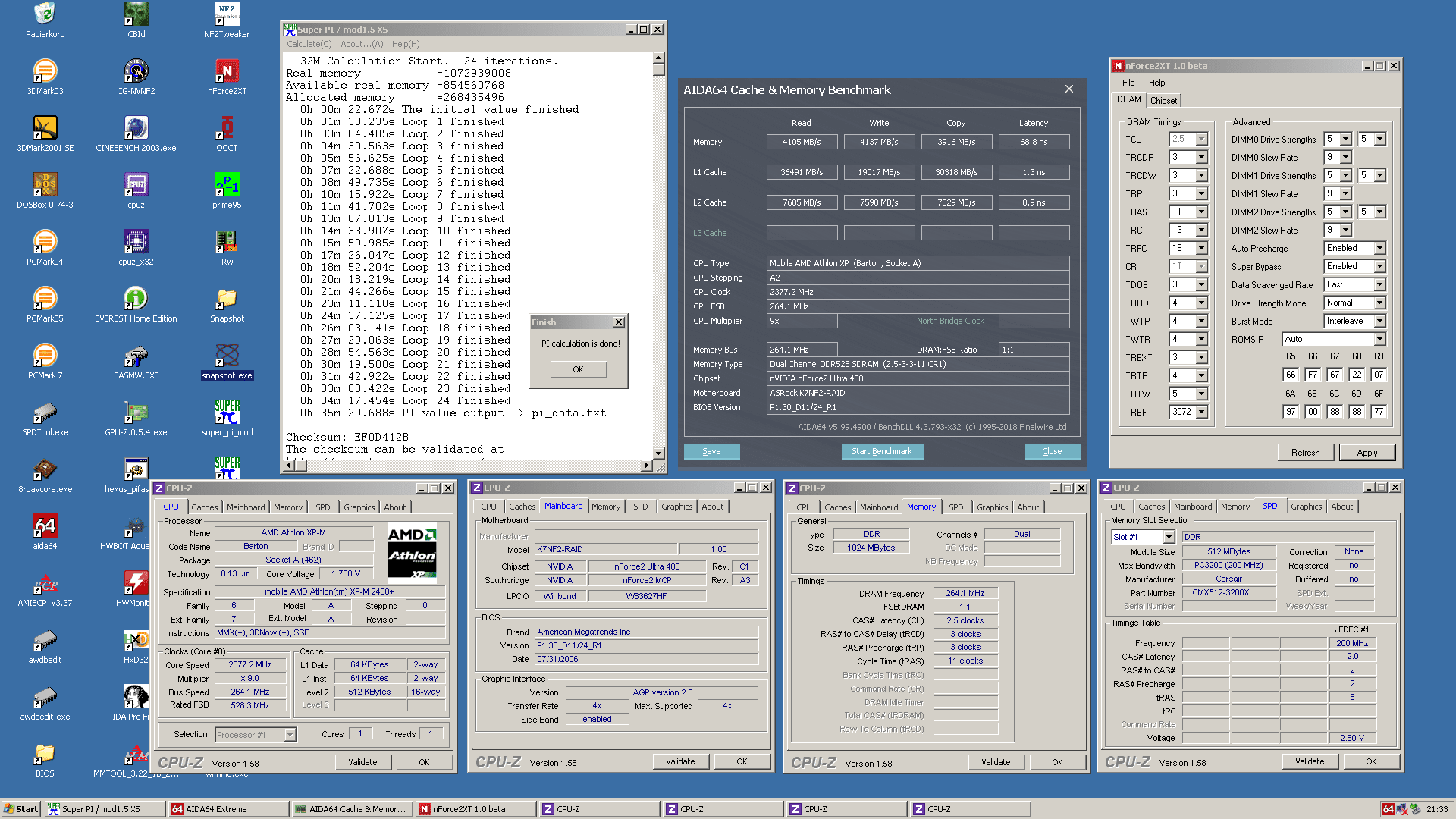The height and width of the screenshot is (819, 1456).
Task: Launch the aida64 desktop icon
Action: pos(45,532)
